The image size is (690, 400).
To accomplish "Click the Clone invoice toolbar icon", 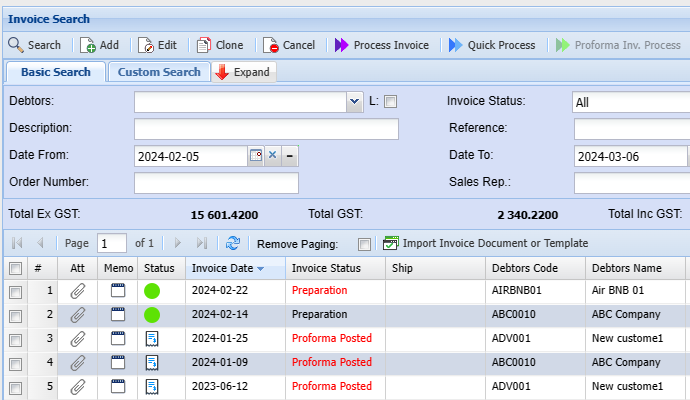I will [204, 45].
